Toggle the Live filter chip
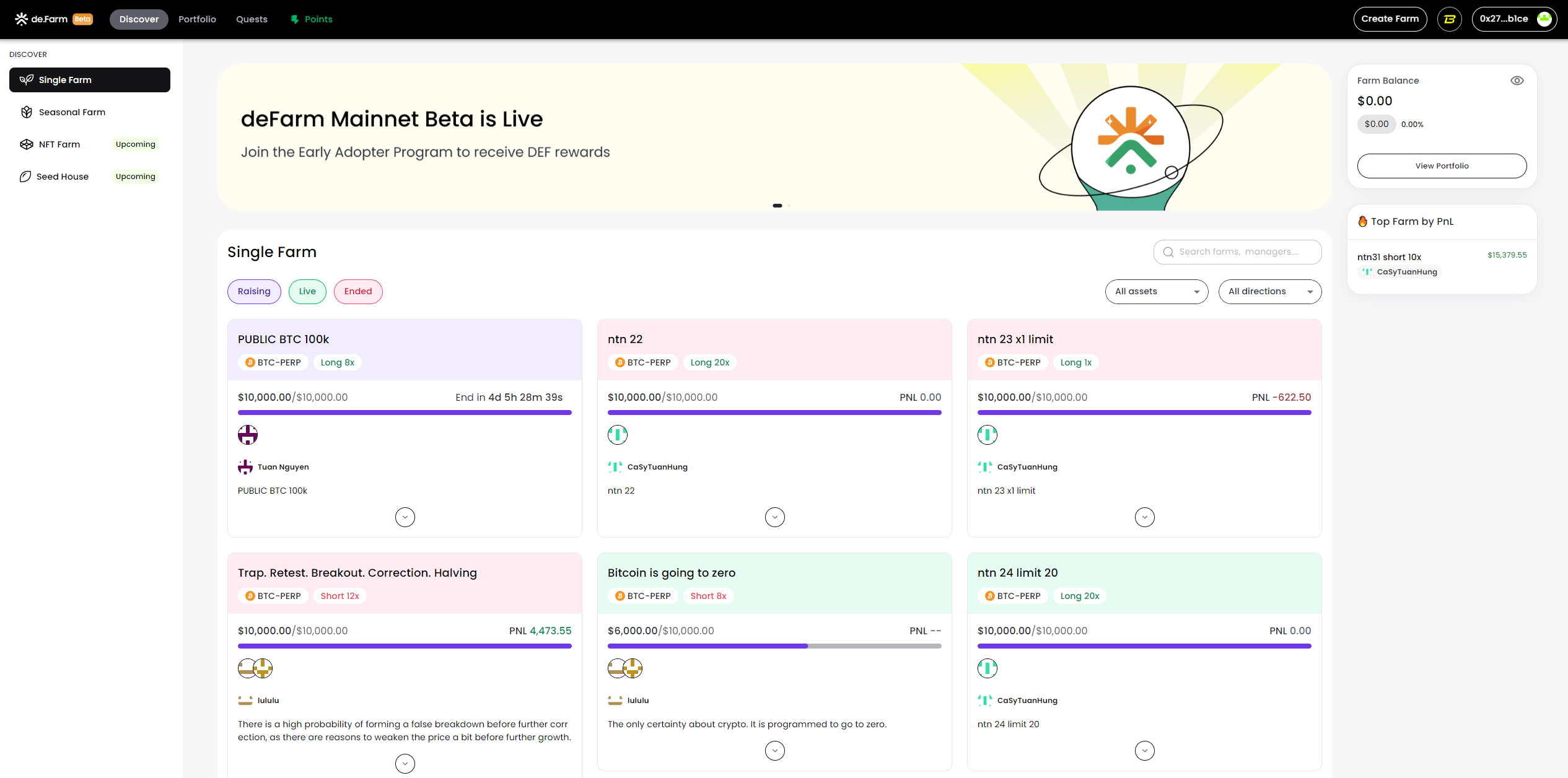The image size is (1568, 778). pyautogui.click(x=307, y=292)
